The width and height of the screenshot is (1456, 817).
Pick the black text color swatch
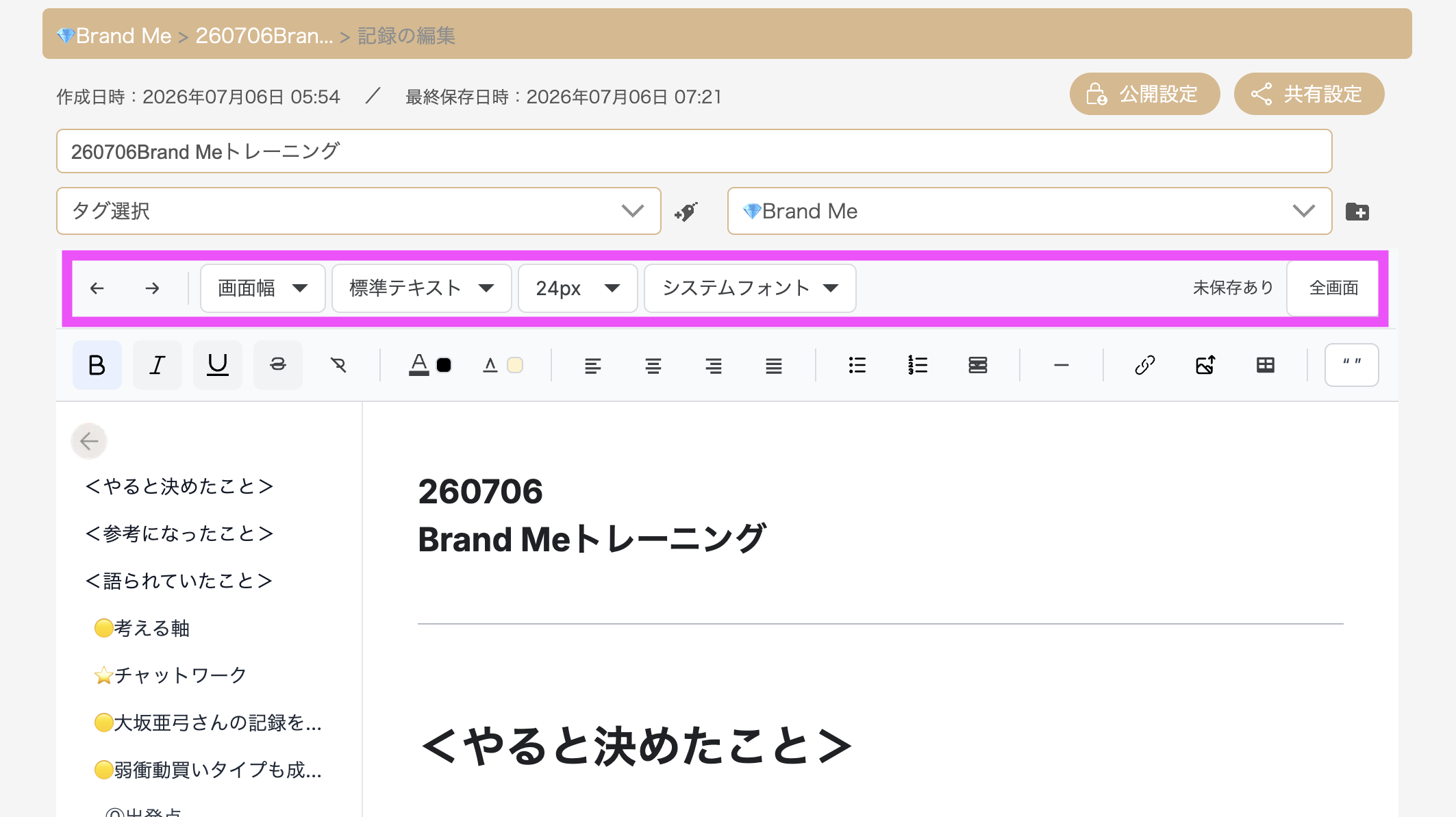point(444,365)
